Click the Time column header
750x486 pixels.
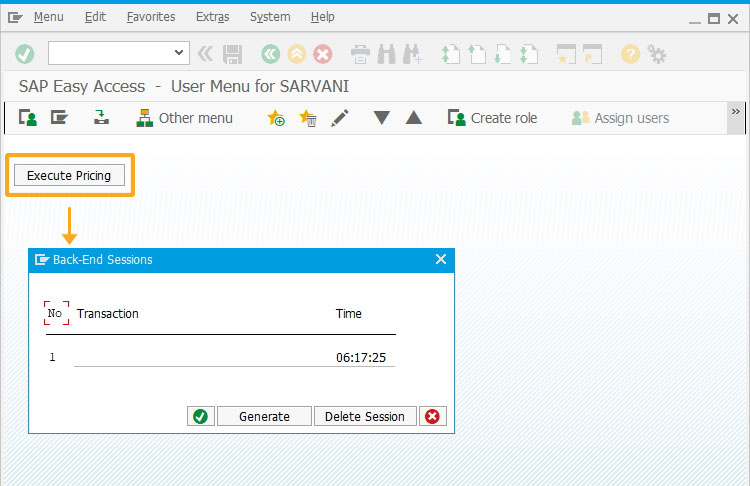pos(348,313)
